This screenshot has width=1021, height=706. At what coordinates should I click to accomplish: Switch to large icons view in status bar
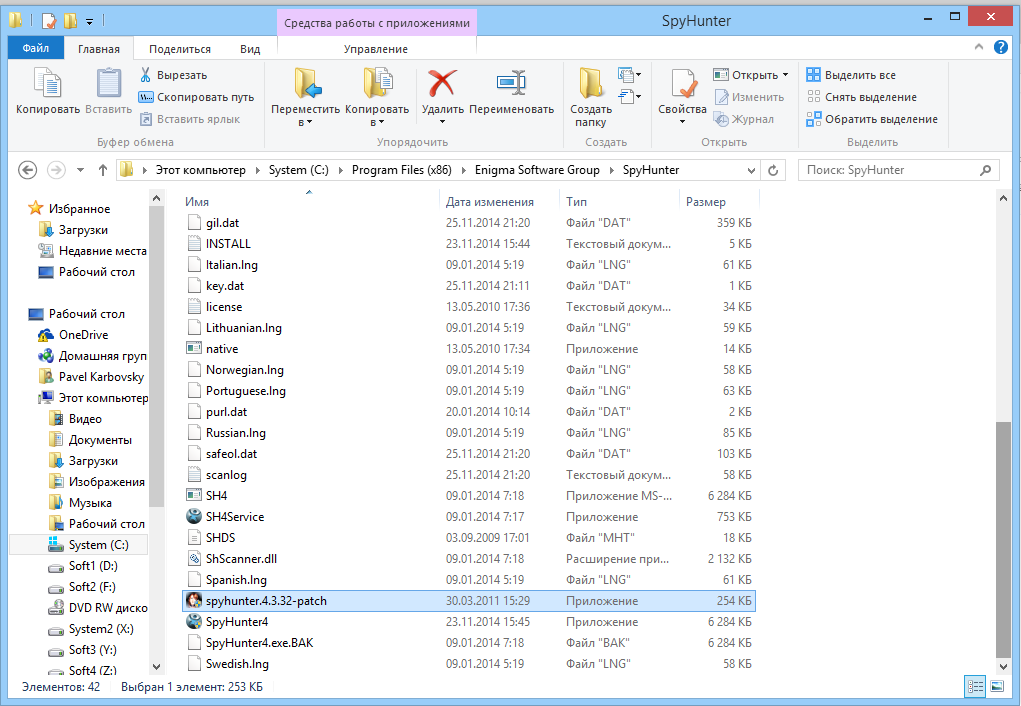point(997,686)
